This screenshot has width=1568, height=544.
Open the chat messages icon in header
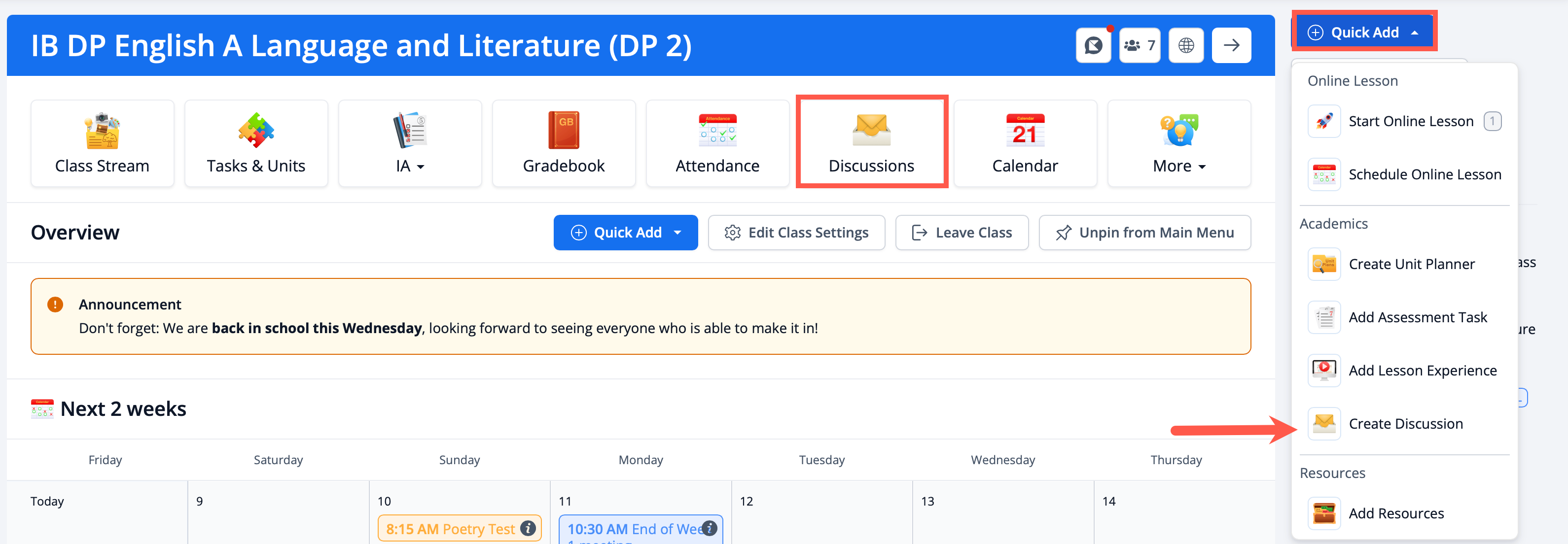[x=1093, y=46]
